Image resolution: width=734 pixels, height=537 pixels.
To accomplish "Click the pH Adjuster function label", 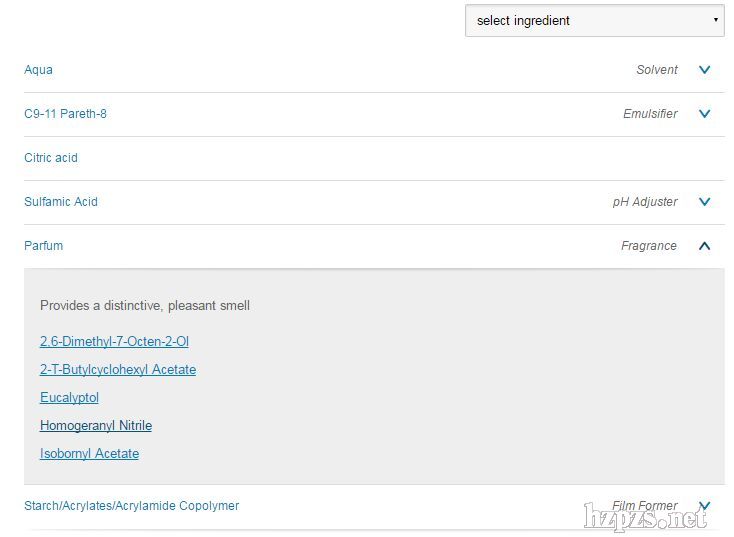I will [644, 202].
